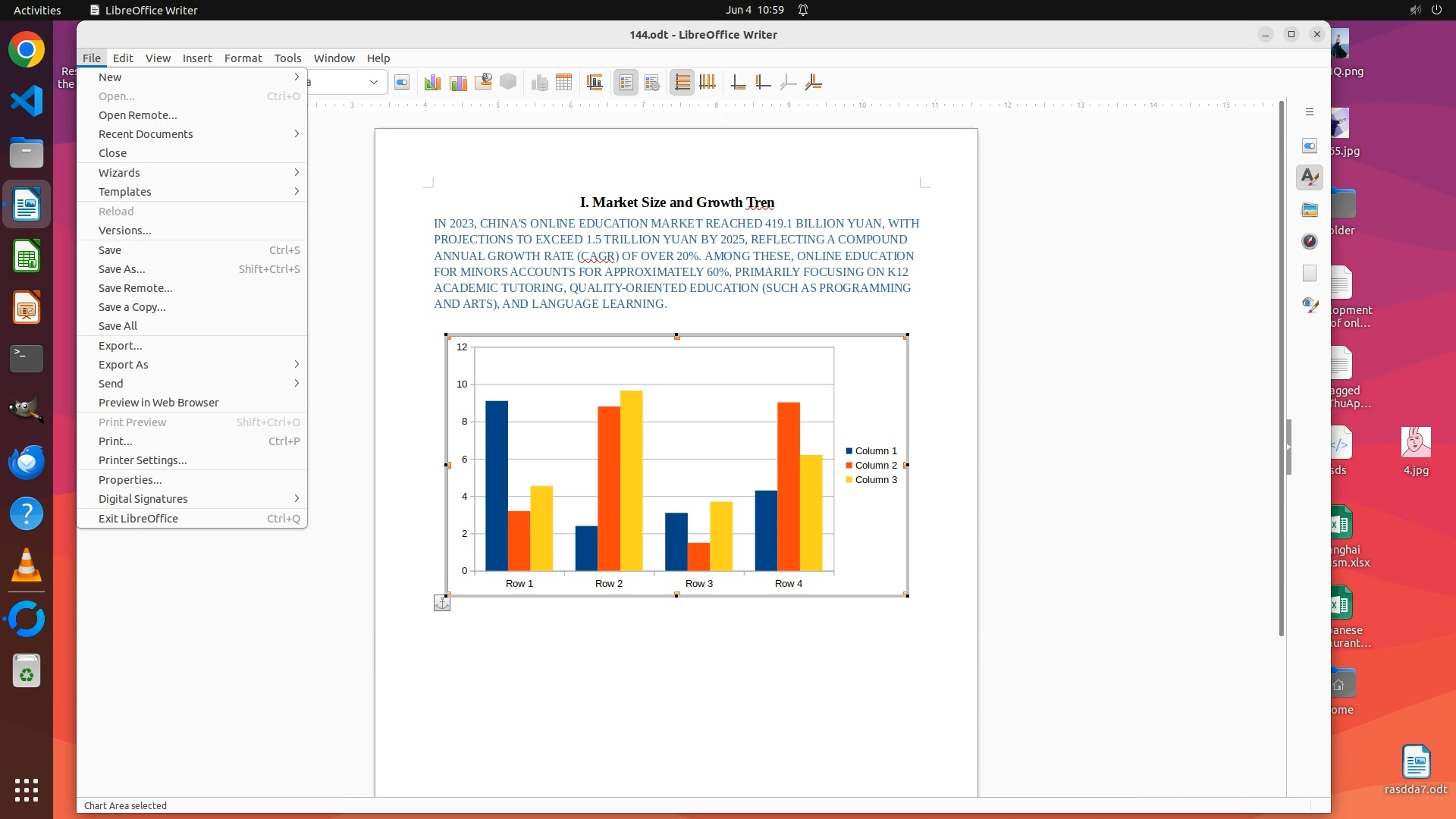Toggle the legend on/off button
Viewport: 1456px width, 819px height.
(x=626, y=83)
